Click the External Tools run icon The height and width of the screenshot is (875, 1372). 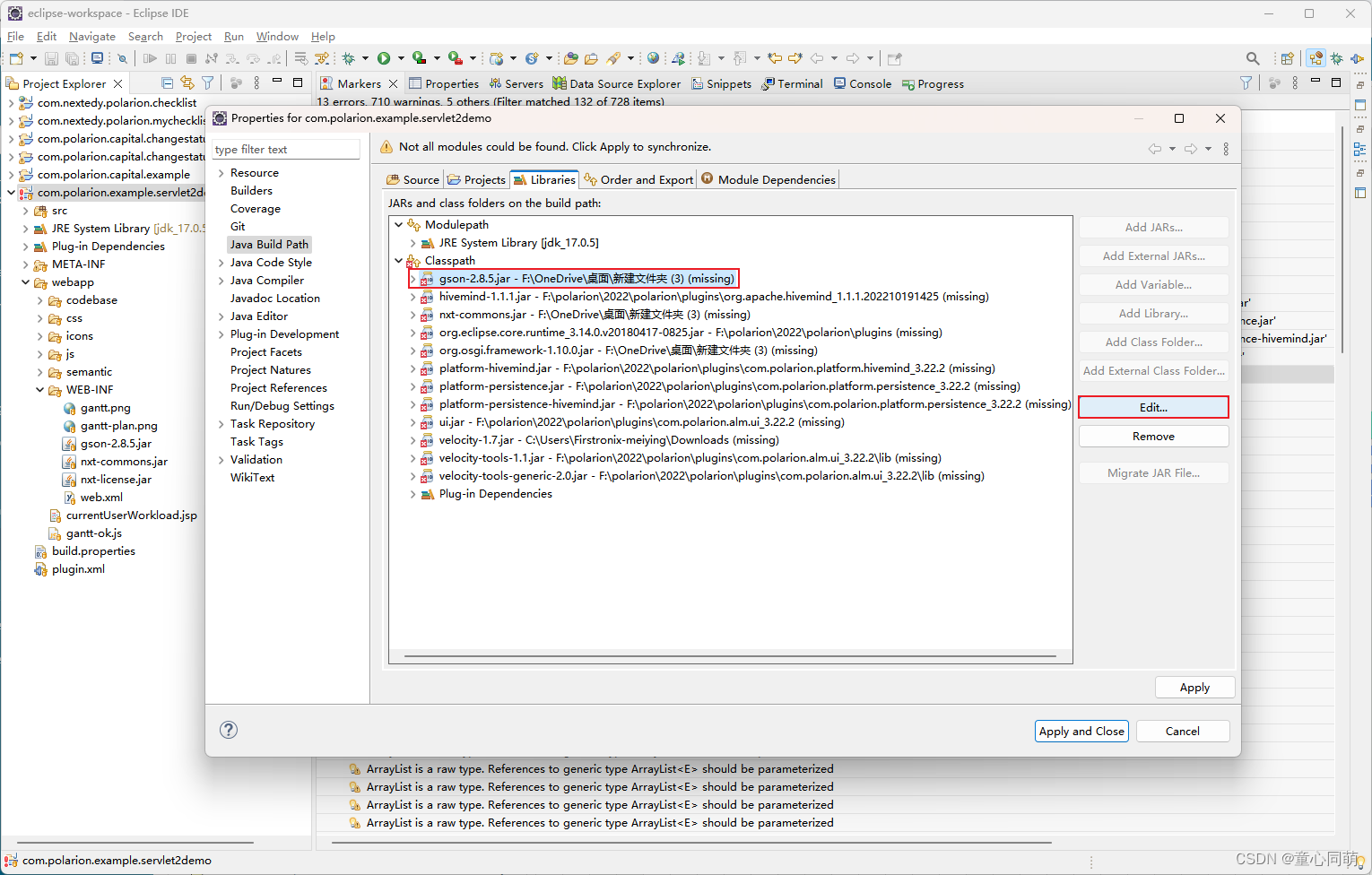pyautogui.click(x=456, y=58)
